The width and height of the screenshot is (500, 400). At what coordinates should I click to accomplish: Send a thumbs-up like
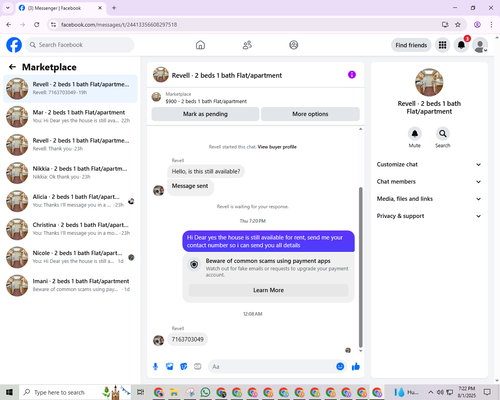pyautogui.click(x=356, y=367)
